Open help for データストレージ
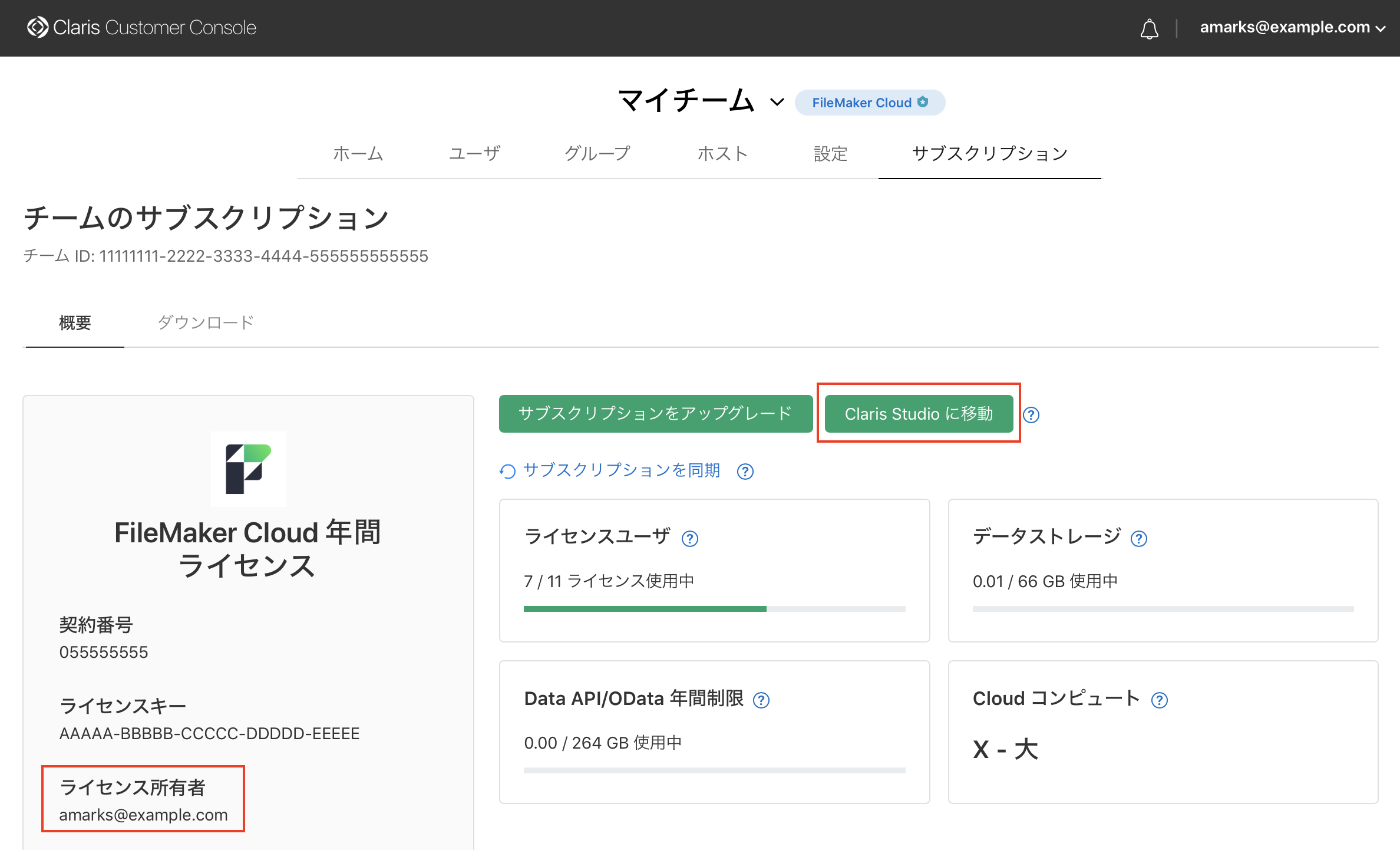The width and height of the screenshot is (1400, 850). (1139, 539)
